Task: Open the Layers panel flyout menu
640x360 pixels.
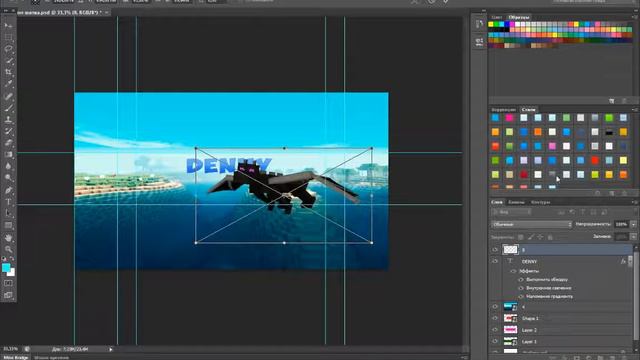Action: point(634,202)
